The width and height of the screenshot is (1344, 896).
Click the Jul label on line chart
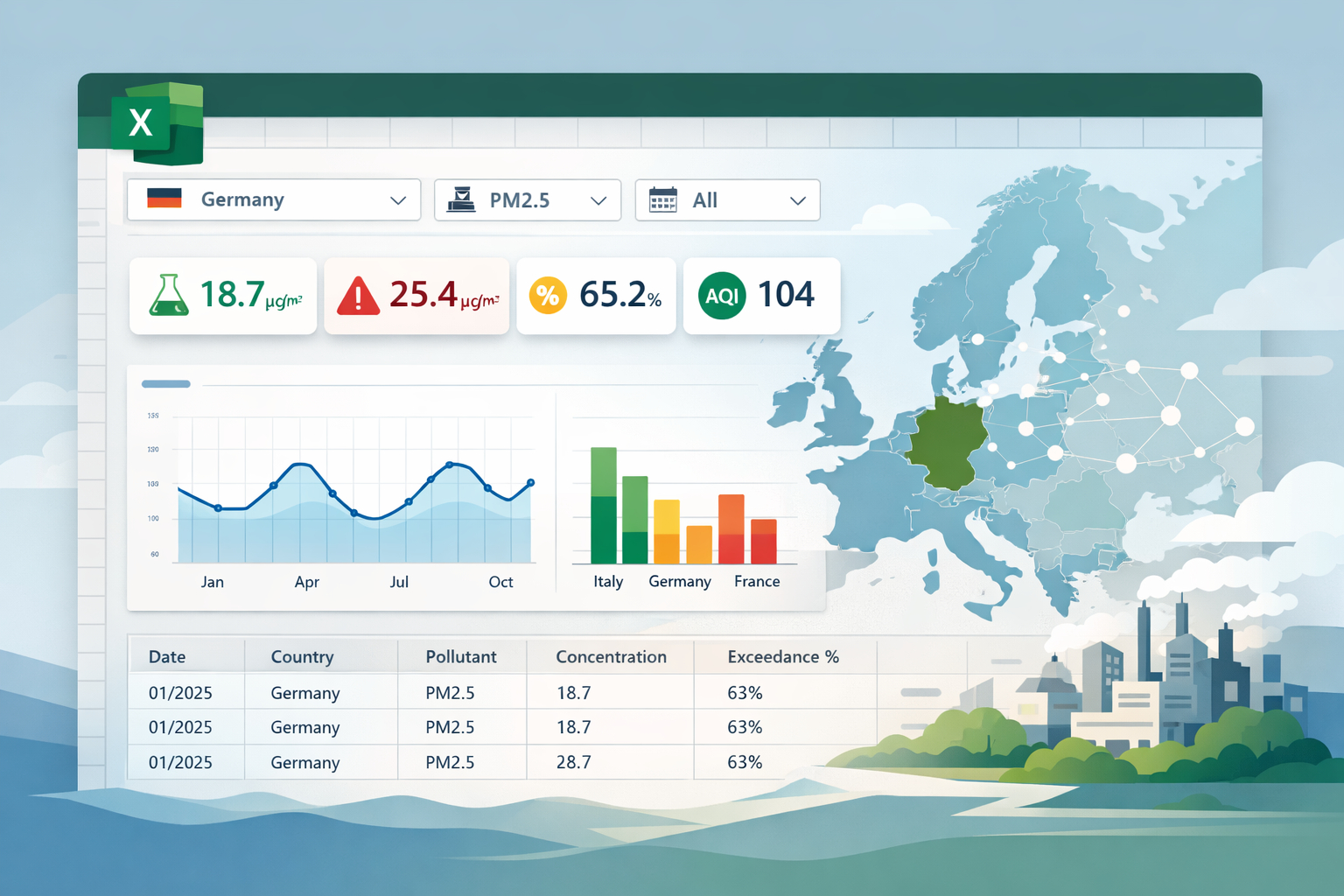(399, 582)
